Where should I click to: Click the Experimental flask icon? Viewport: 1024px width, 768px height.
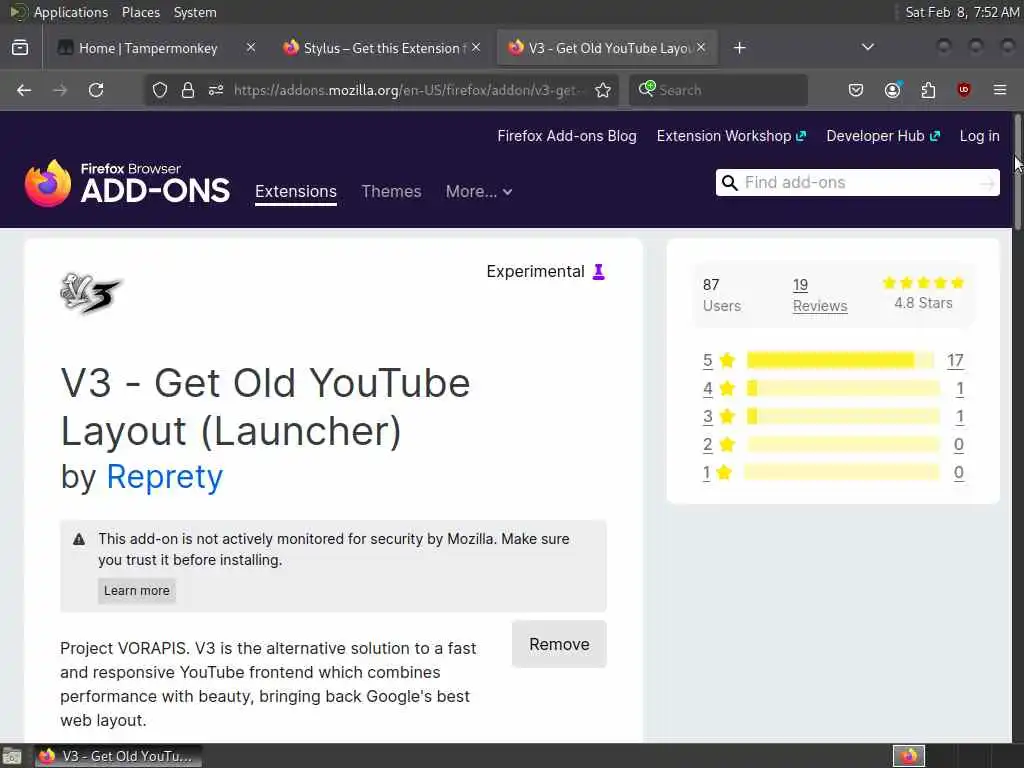point(598,272)
